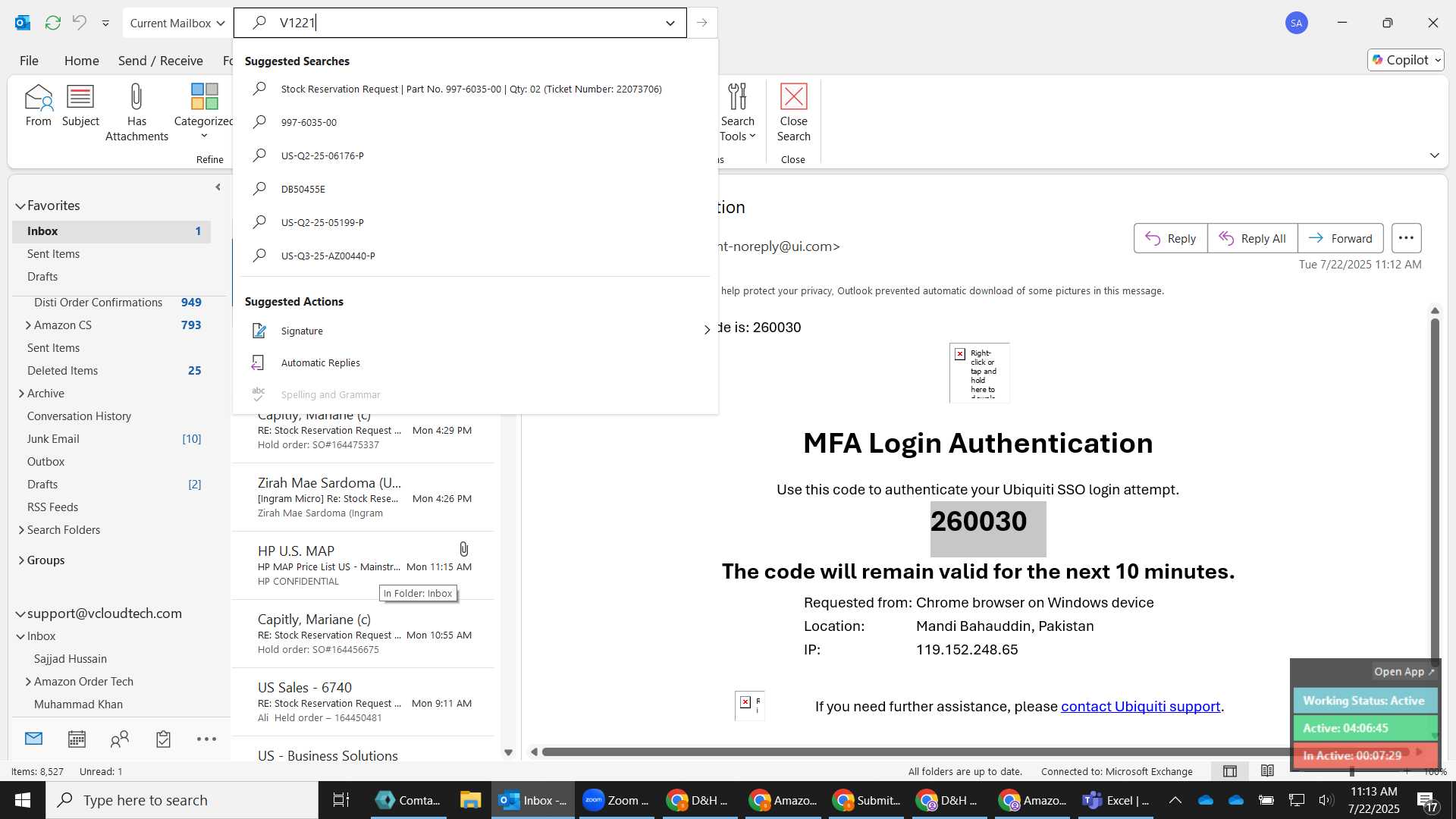
Task: Click the Close Search button
Action: tap(793, 113)
